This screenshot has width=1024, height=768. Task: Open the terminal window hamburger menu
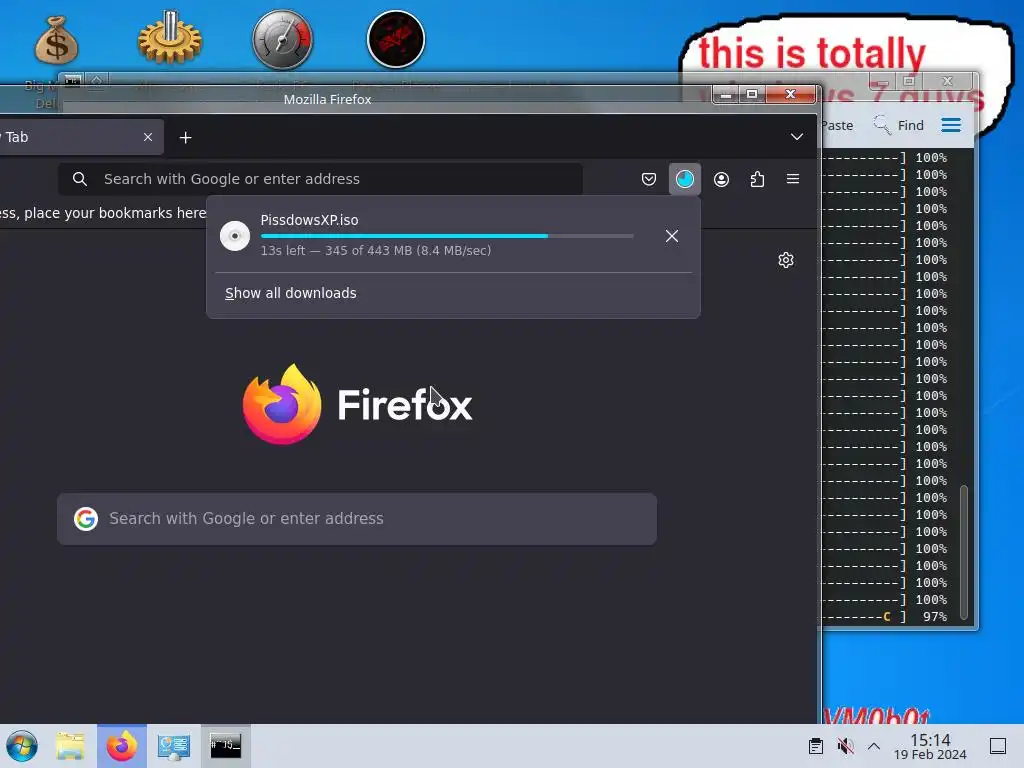coord(951,125)
